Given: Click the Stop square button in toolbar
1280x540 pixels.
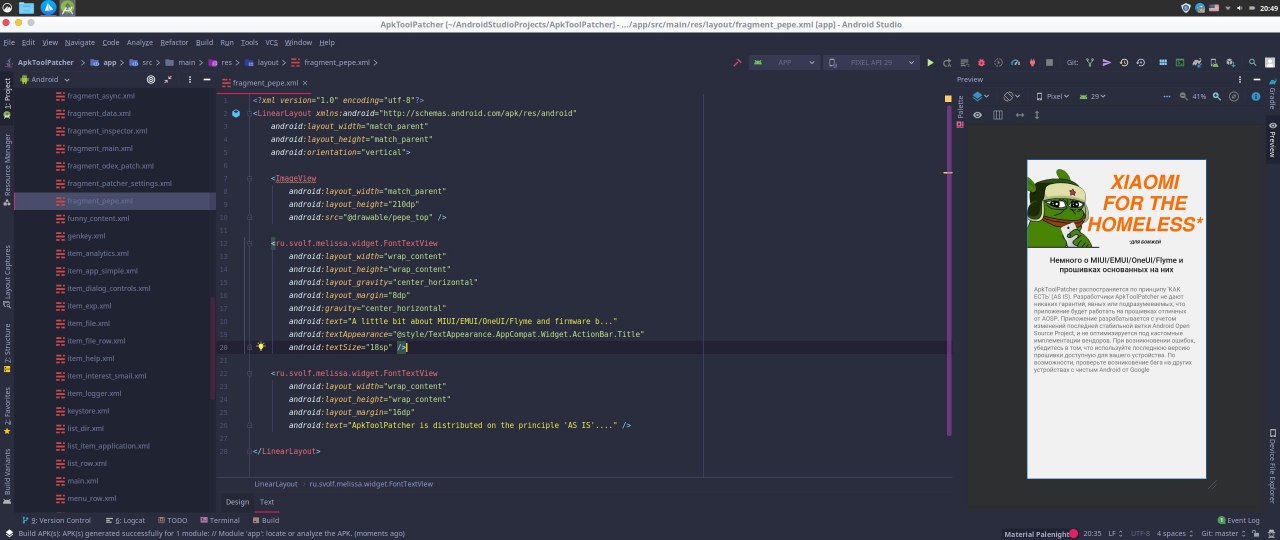Looking at the screenshot, I should (x=1049, y=62).
